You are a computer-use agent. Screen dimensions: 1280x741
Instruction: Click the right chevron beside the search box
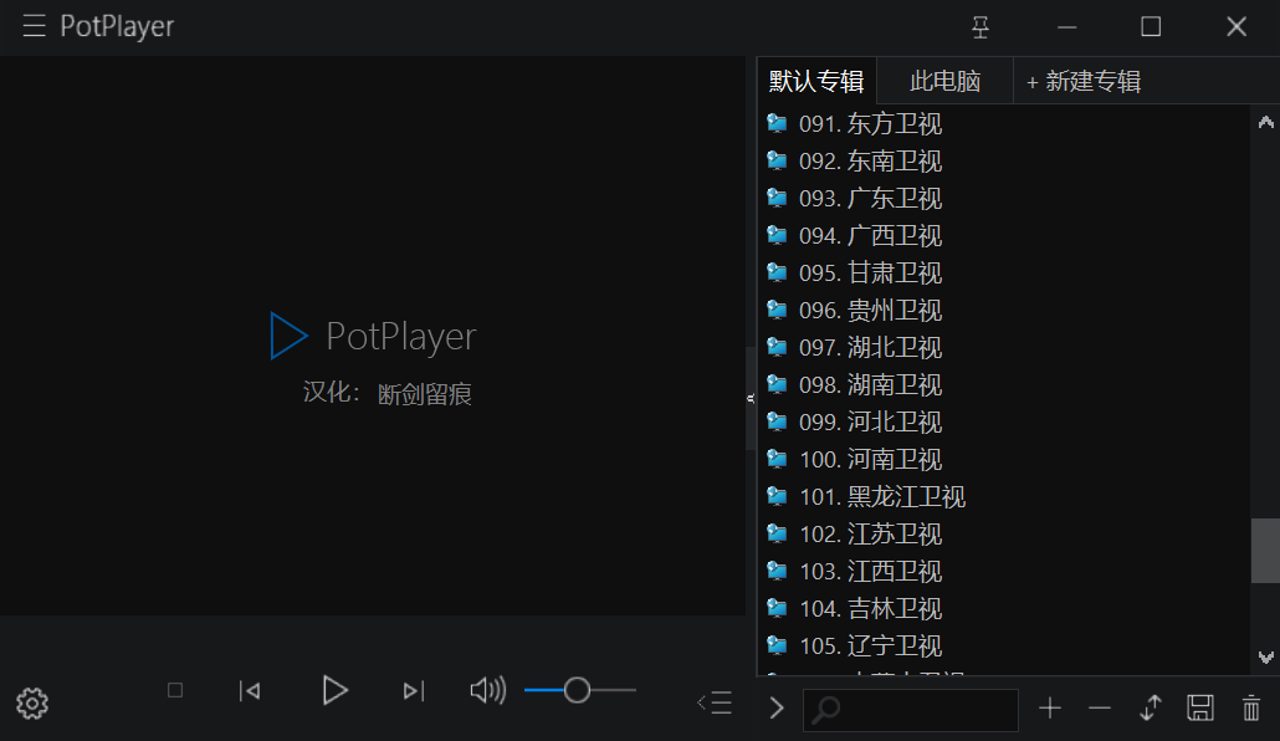[x=777, y=708]
